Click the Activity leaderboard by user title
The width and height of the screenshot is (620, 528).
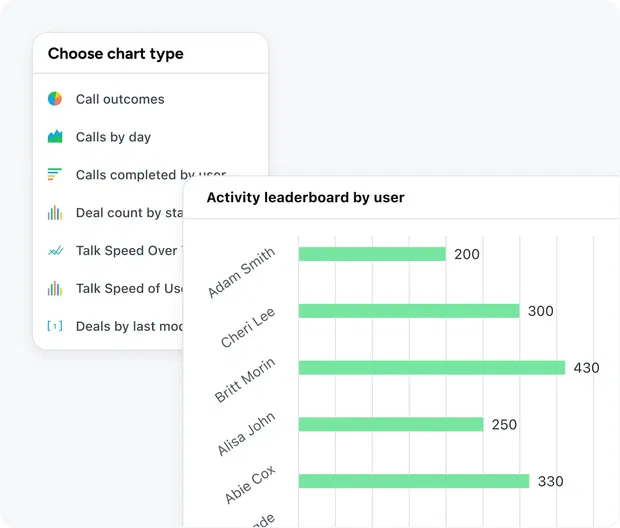(305, 197)
